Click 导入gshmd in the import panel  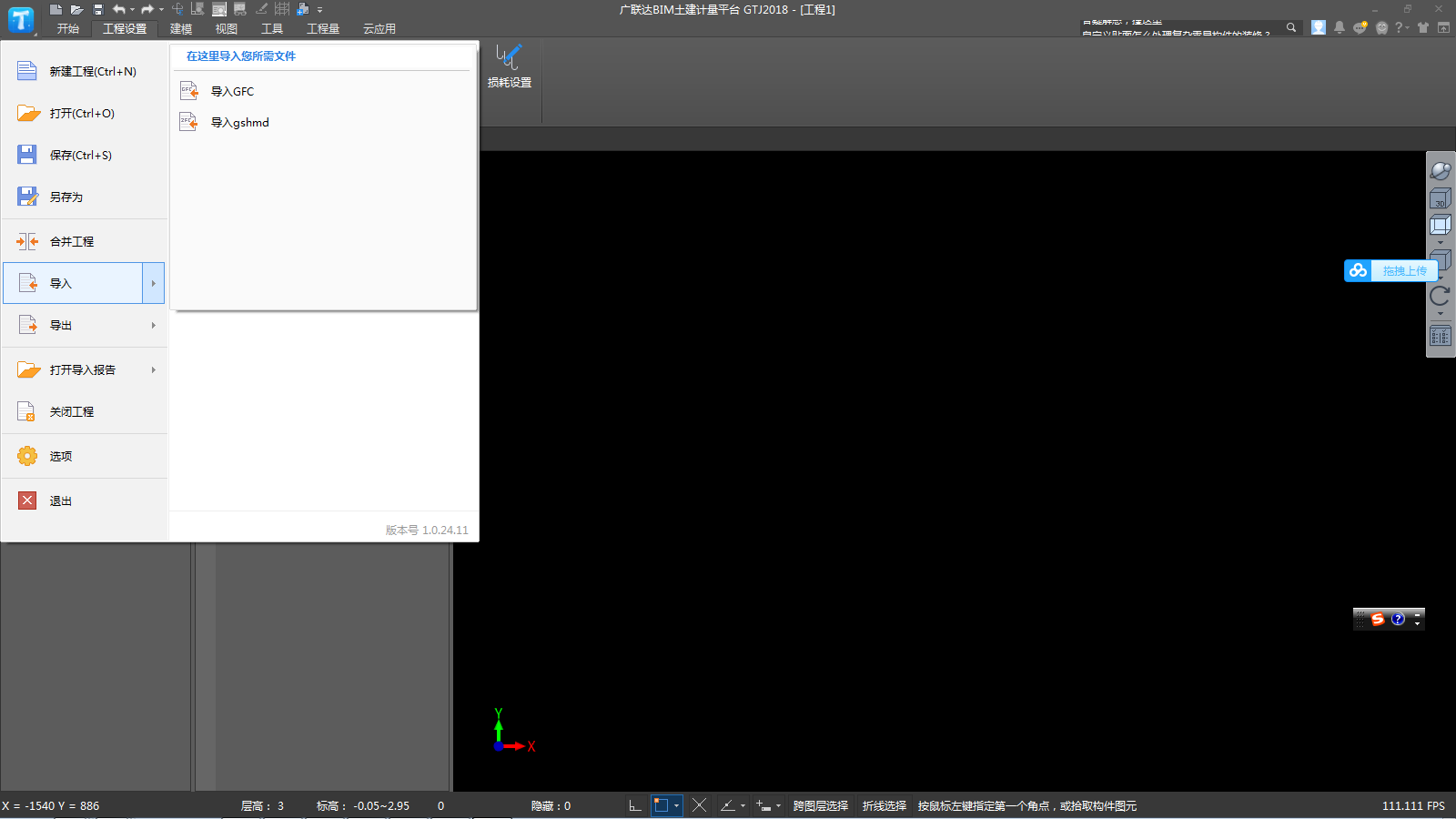pos(224,122)
